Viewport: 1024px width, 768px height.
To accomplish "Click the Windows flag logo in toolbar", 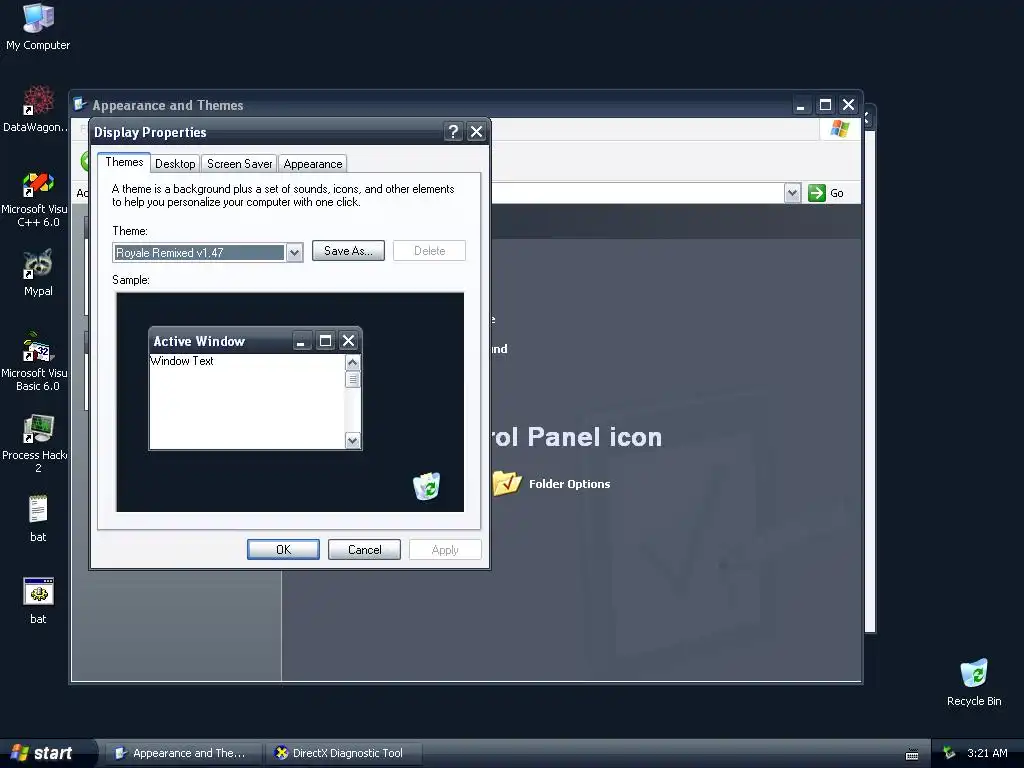I will (840, 129).
